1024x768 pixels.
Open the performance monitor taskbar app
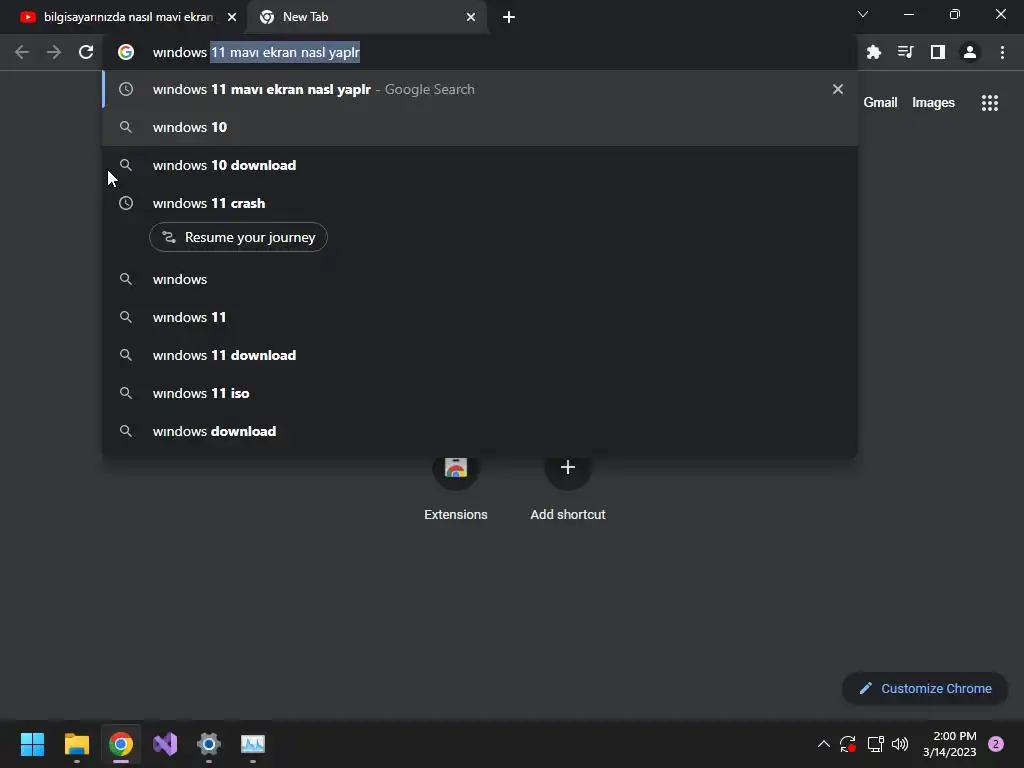[253, 744]
